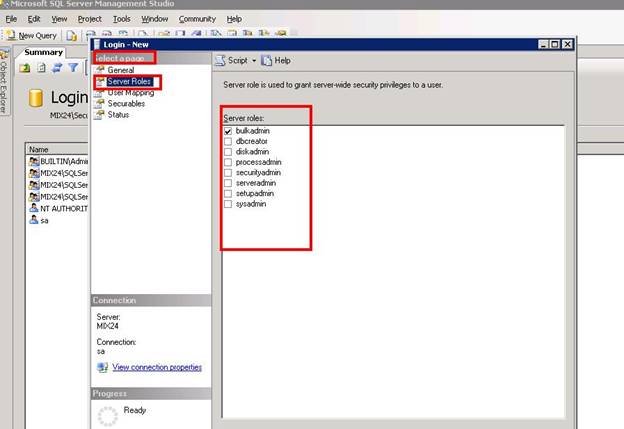Select the Status page

[118, 115]
